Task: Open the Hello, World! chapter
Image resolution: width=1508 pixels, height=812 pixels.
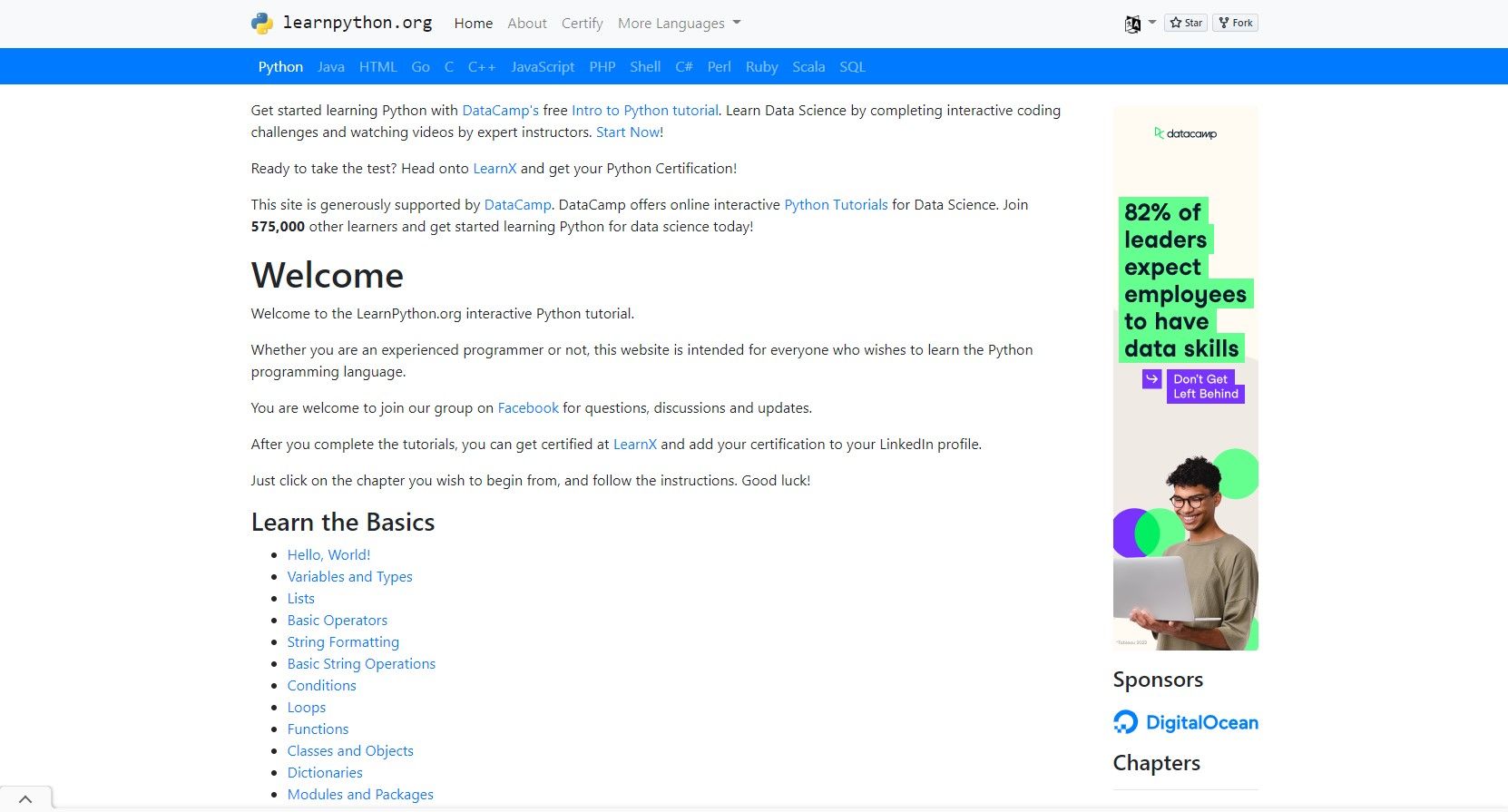Action: coord(329,555)
